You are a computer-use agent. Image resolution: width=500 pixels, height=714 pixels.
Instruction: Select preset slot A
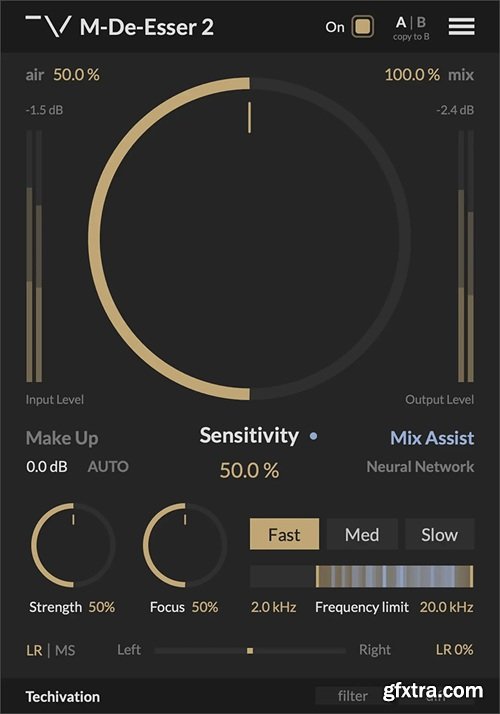401,22
